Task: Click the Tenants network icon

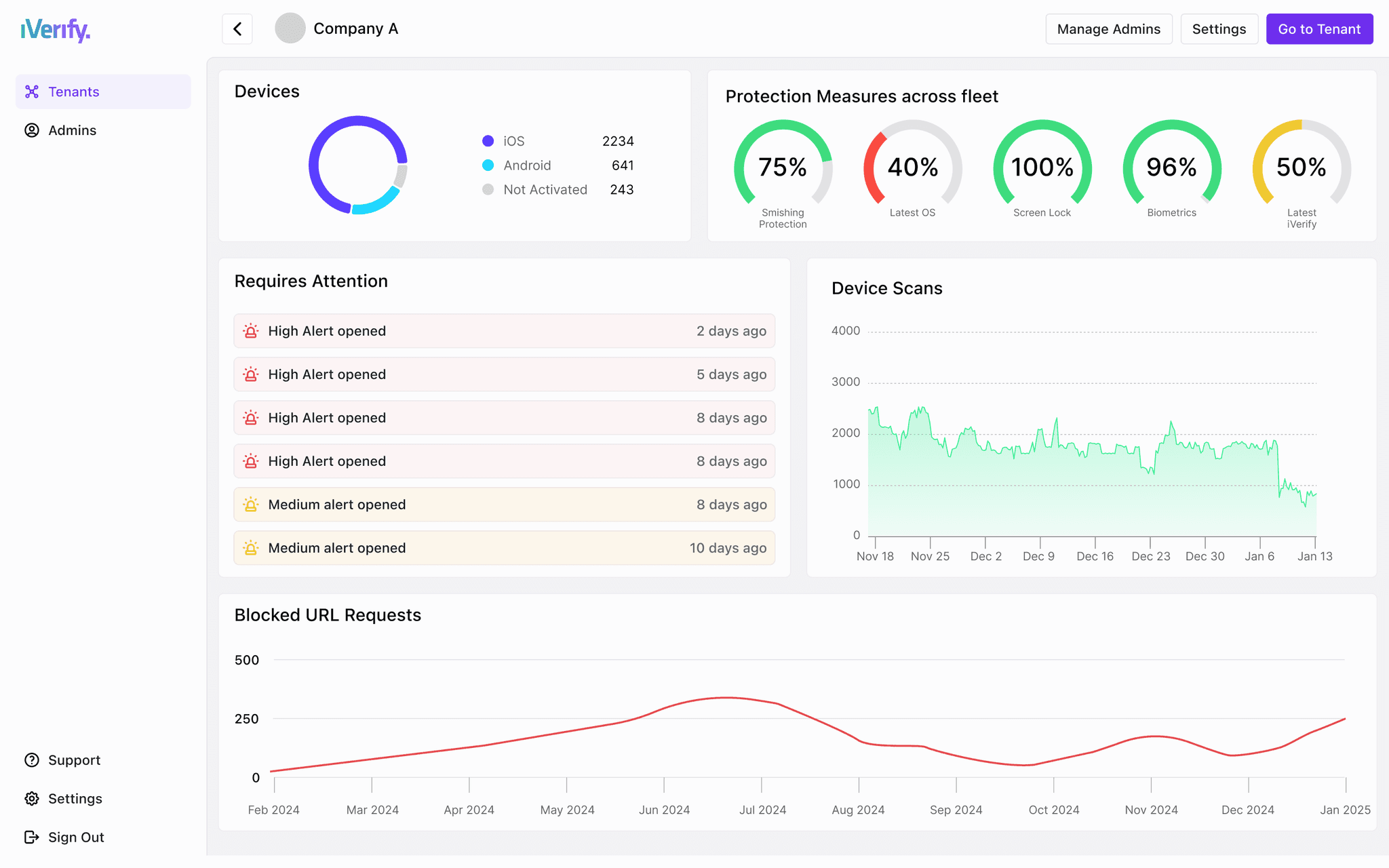Action: click(x=32, y=92)
